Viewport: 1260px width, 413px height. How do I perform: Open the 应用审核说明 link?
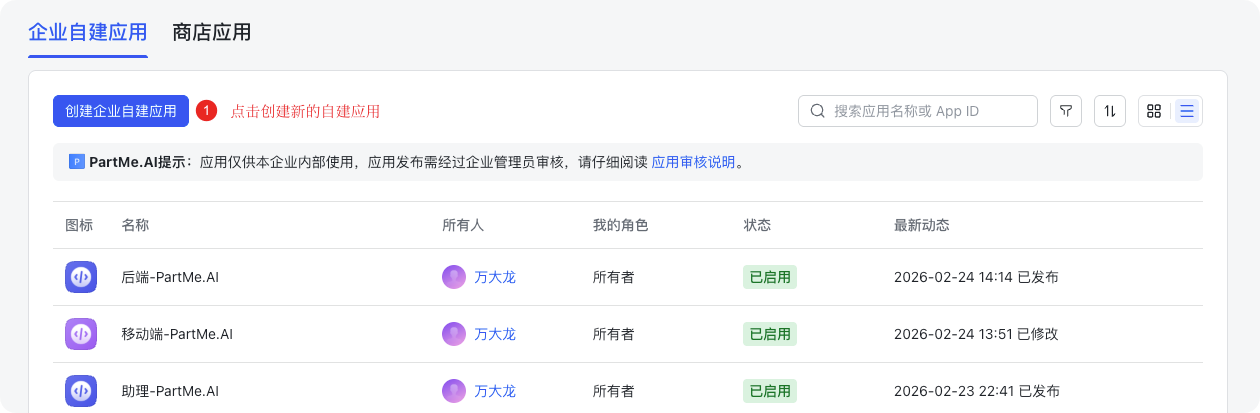pos(693,162)
